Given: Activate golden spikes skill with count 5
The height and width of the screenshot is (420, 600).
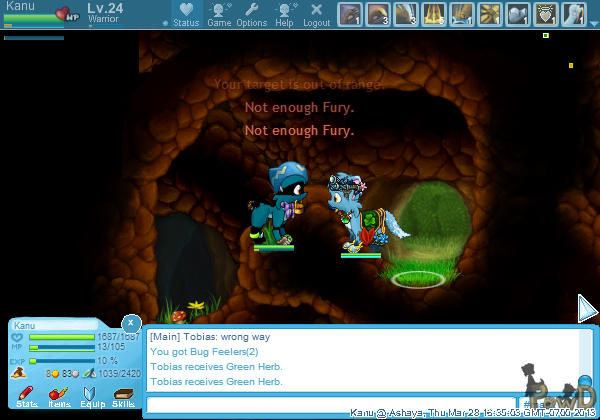Looking at the screenshot, I should pyautogui.click(x=434, y=14).
